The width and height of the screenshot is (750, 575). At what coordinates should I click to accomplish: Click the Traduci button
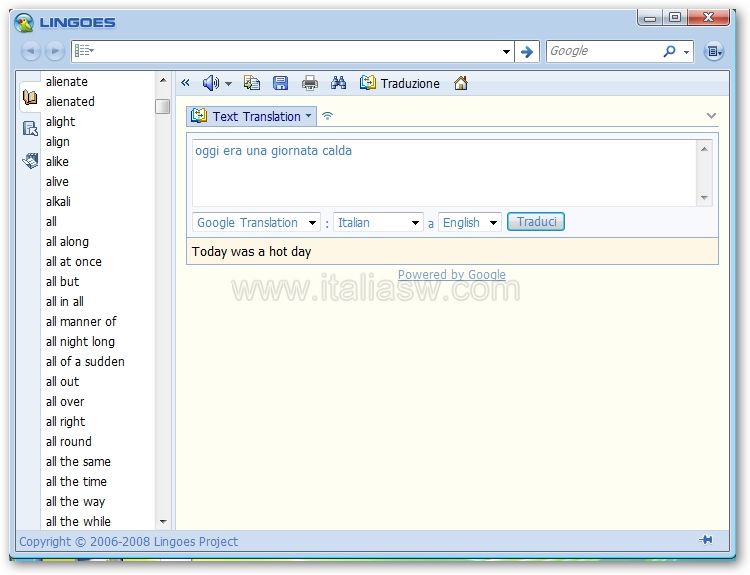coord(536,221)
